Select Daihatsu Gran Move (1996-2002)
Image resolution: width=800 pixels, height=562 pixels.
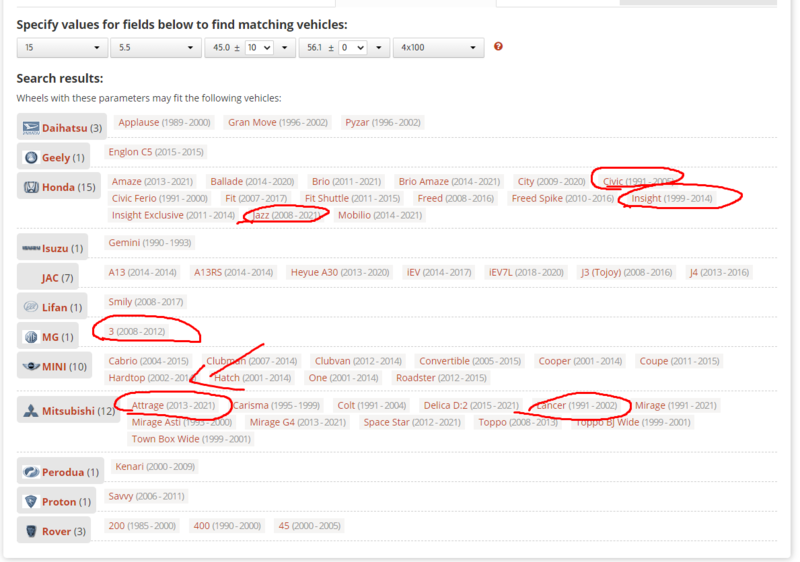pyautogui.click(x=278, y=122)
